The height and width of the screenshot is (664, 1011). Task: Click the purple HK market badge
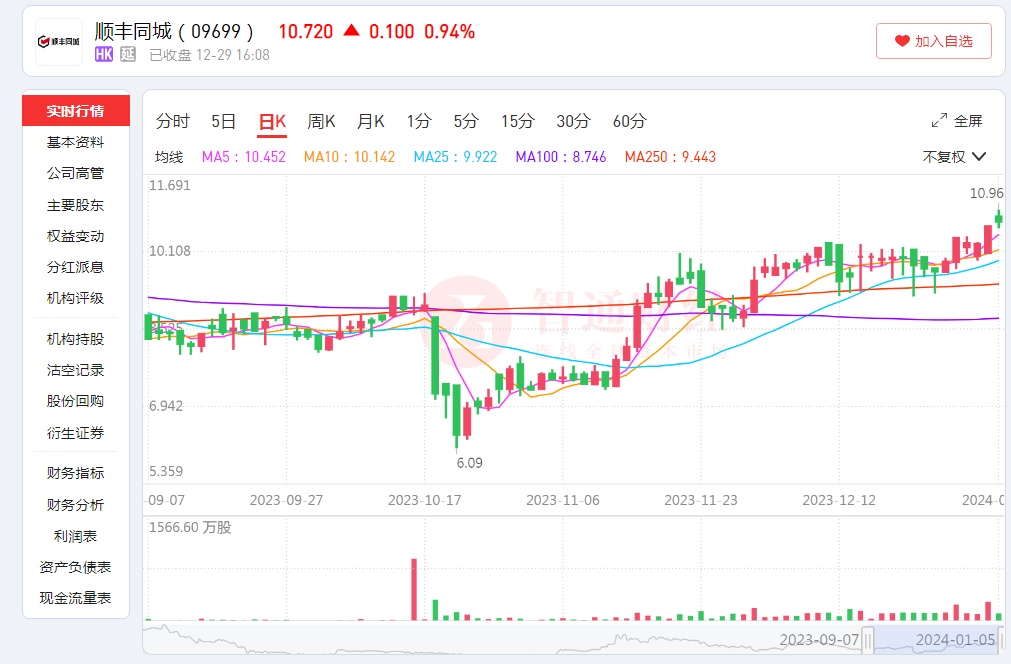(x=104, y=55)
